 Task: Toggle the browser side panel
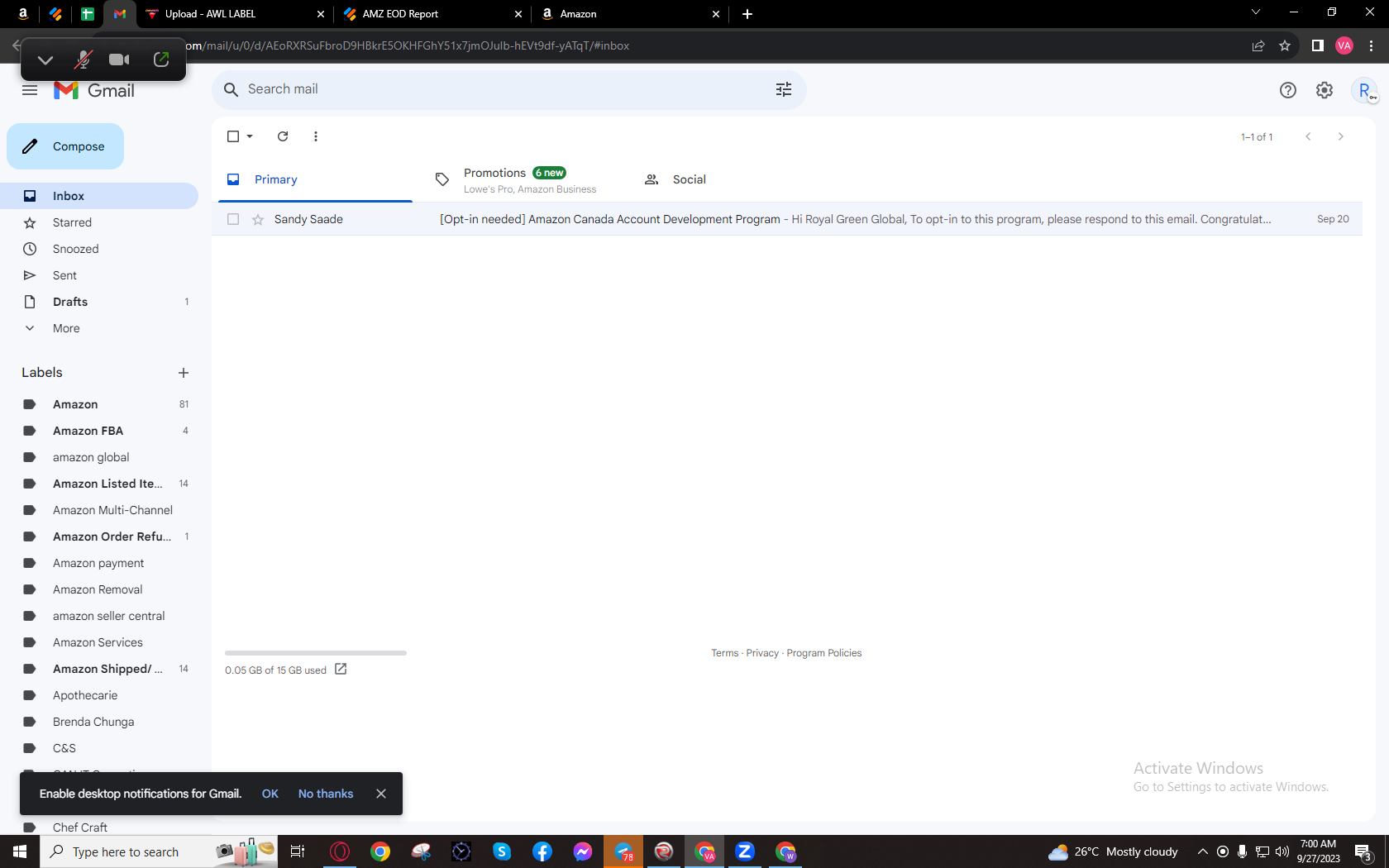point(1318,45)
